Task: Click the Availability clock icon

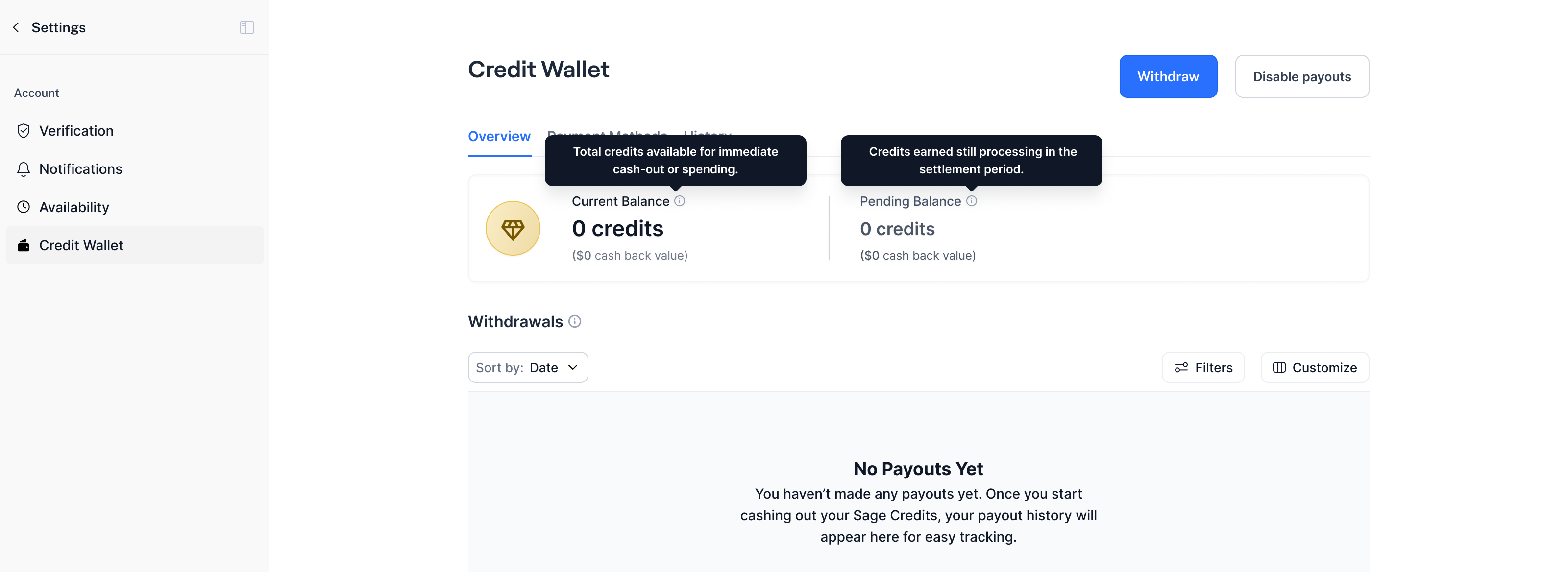Action: pos(24,207)
